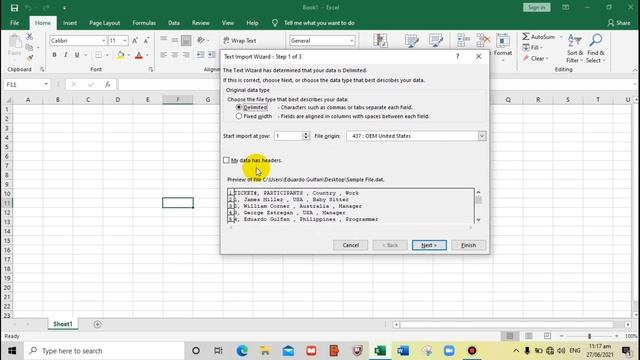The width and height of the screenshot is (640, 360).
Task: Open the Sort & Filter menu
Action: (575, 48)
